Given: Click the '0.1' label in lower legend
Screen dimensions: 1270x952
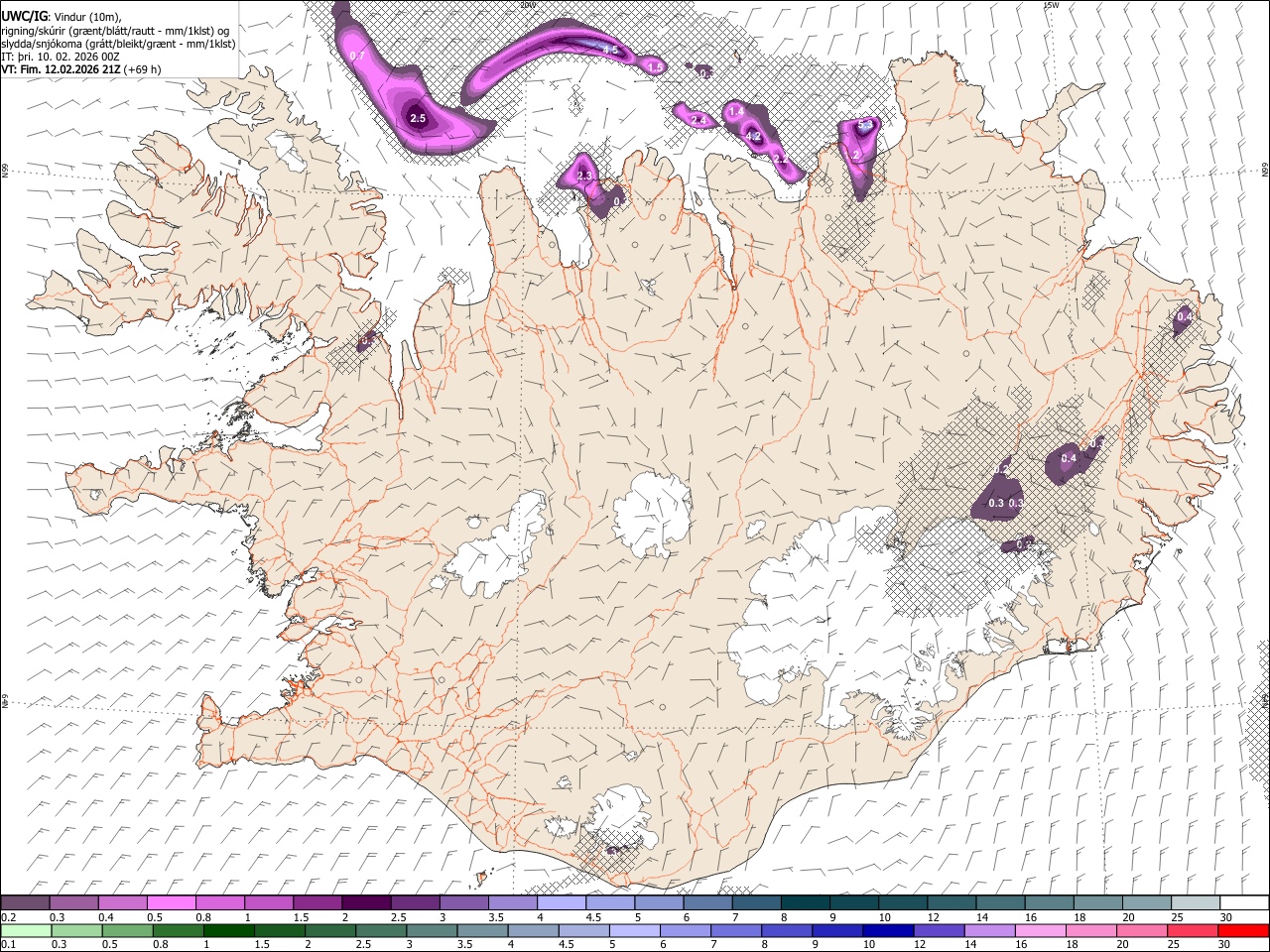Looking at the screenshot, I should click(8, 944).
